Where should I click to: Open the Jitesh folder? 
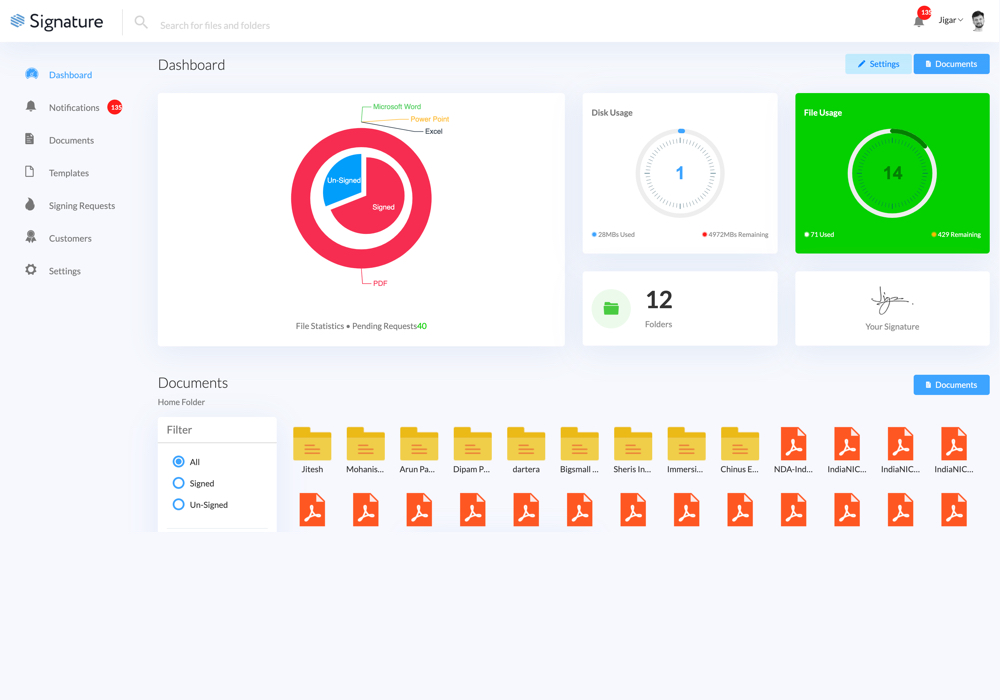point(311,443)
